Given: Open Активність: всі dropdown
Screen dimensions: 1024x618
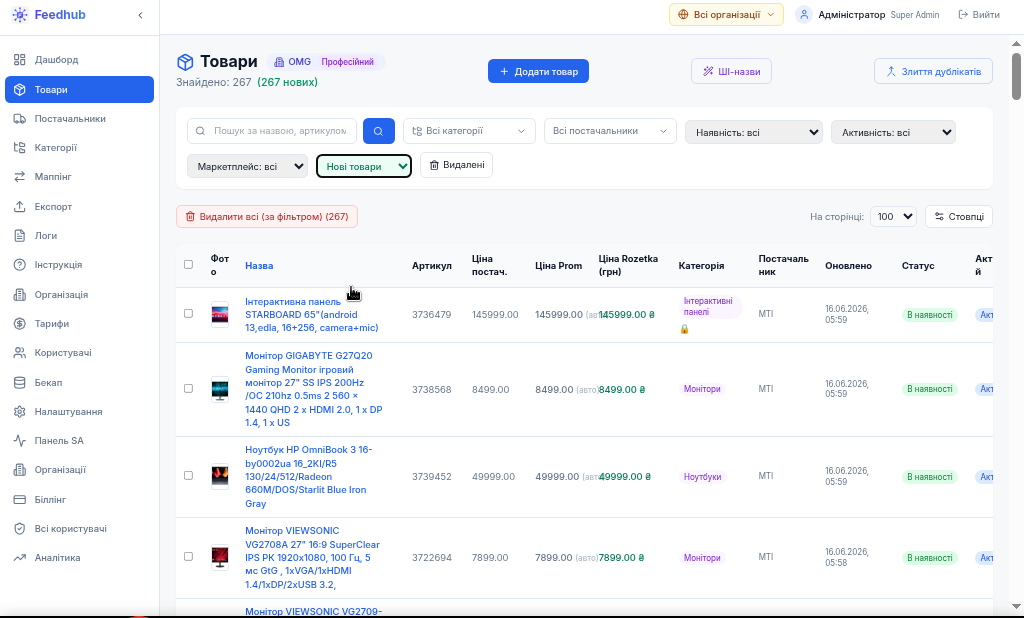Looking at the screenshot, I should point(893,133).
